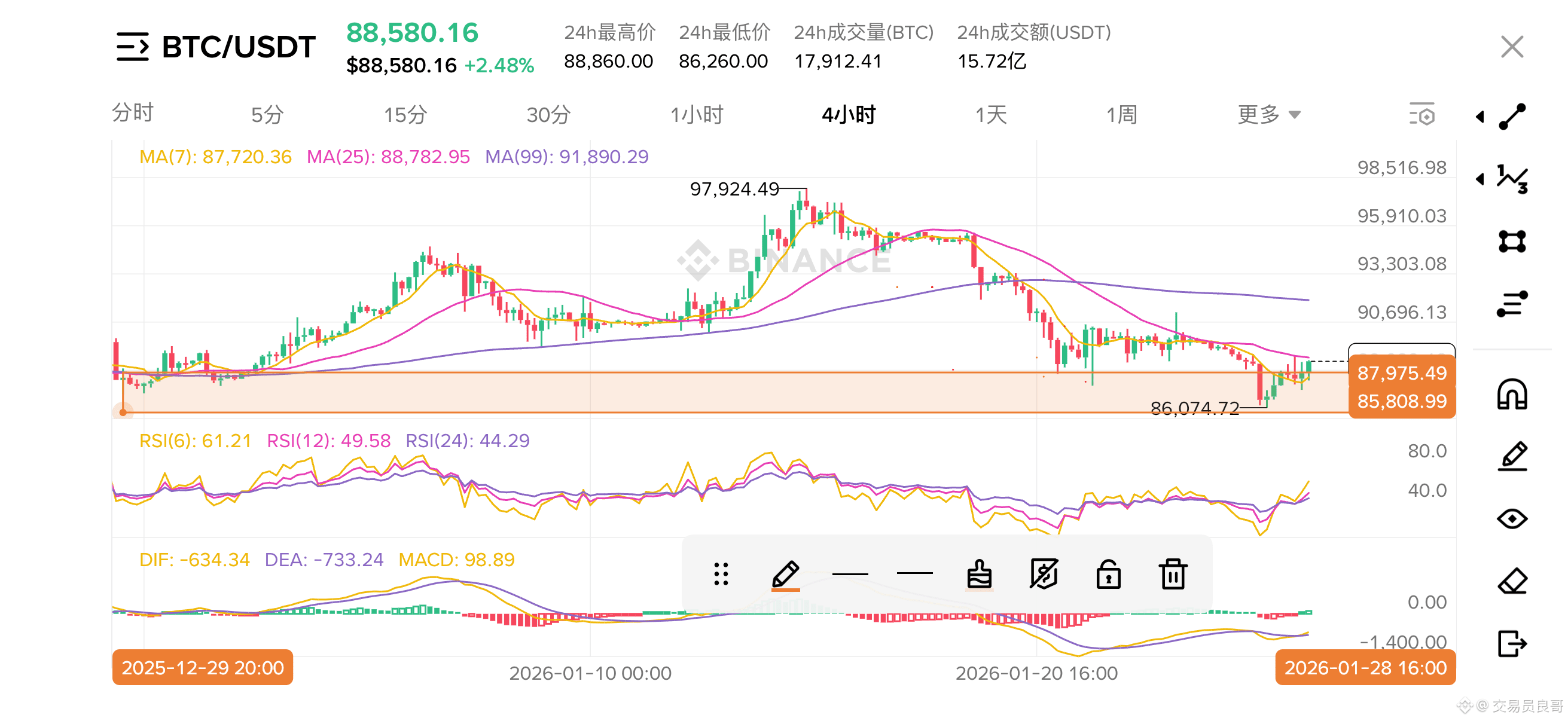Hide all drawings with eye icon

tap(1512, 518)
